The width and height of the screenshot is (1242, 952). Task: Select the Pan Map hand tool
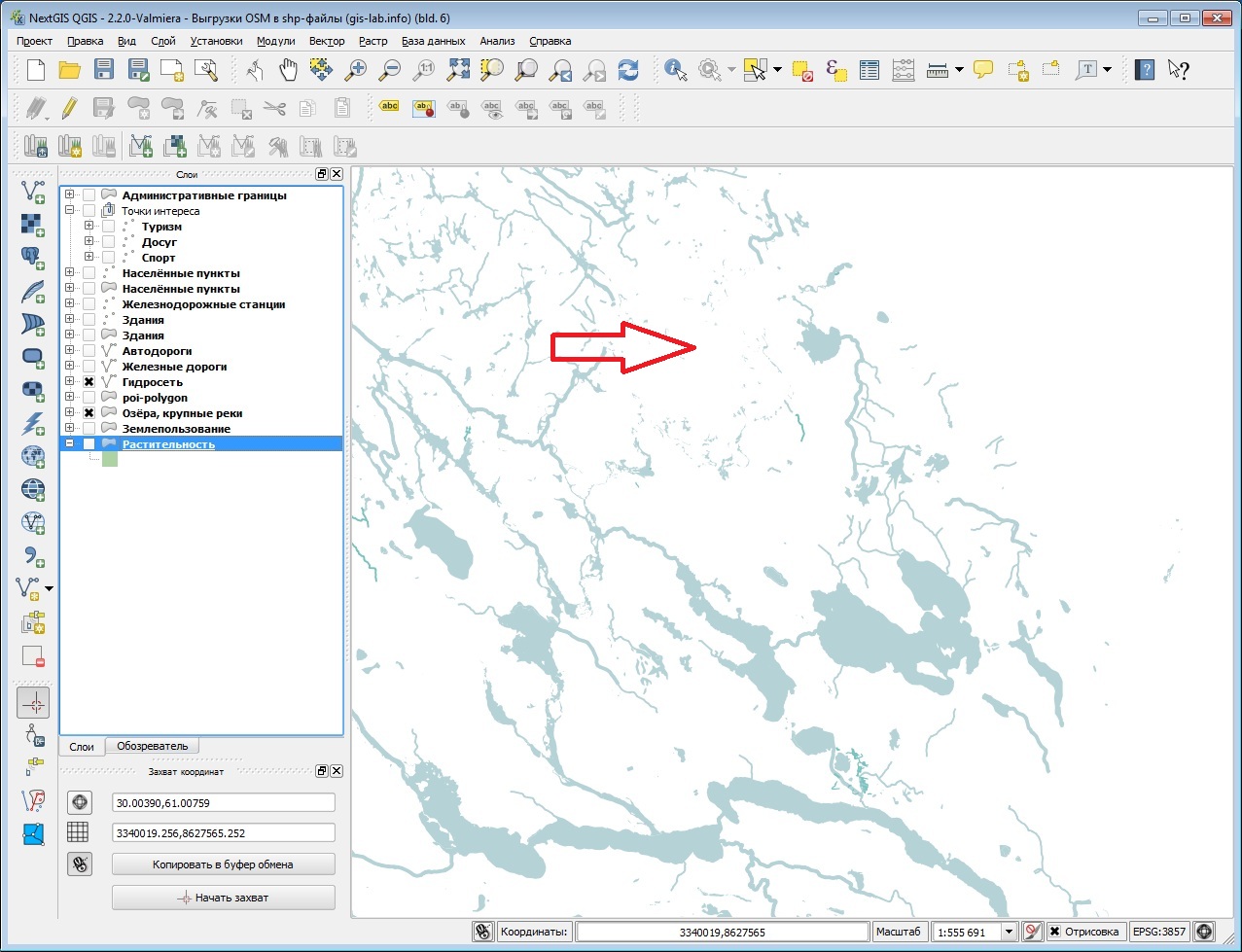pos(289,69)
